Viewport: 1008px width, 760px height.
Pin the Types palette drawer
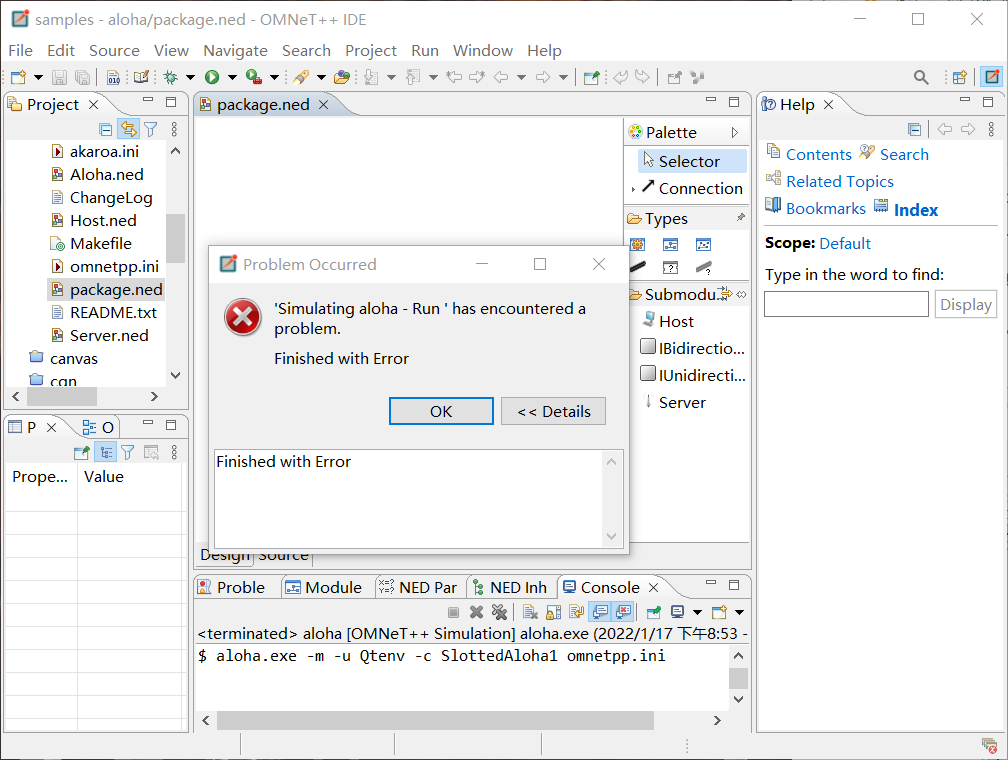(x=741, y=218)
